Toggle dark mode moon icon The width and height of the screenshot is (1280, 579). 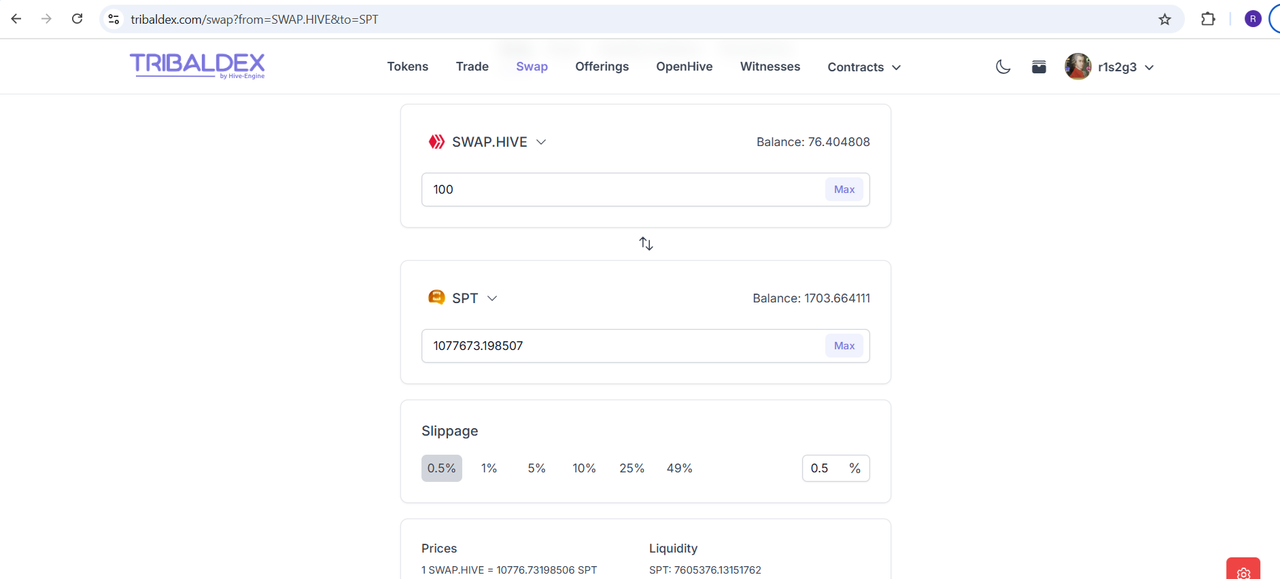tap(1003, 67)
